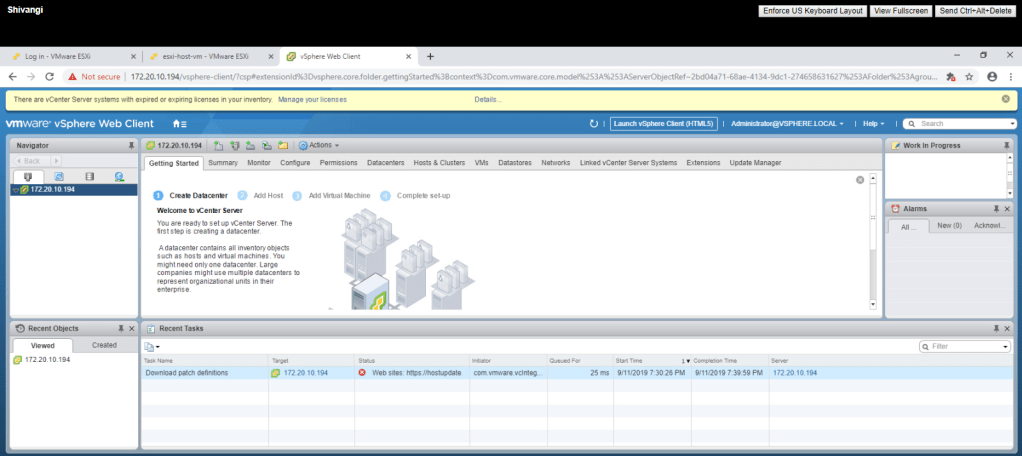
Task: Collapse the 172.20.10.194 tree node arrow
Action: tap(15, 189)
